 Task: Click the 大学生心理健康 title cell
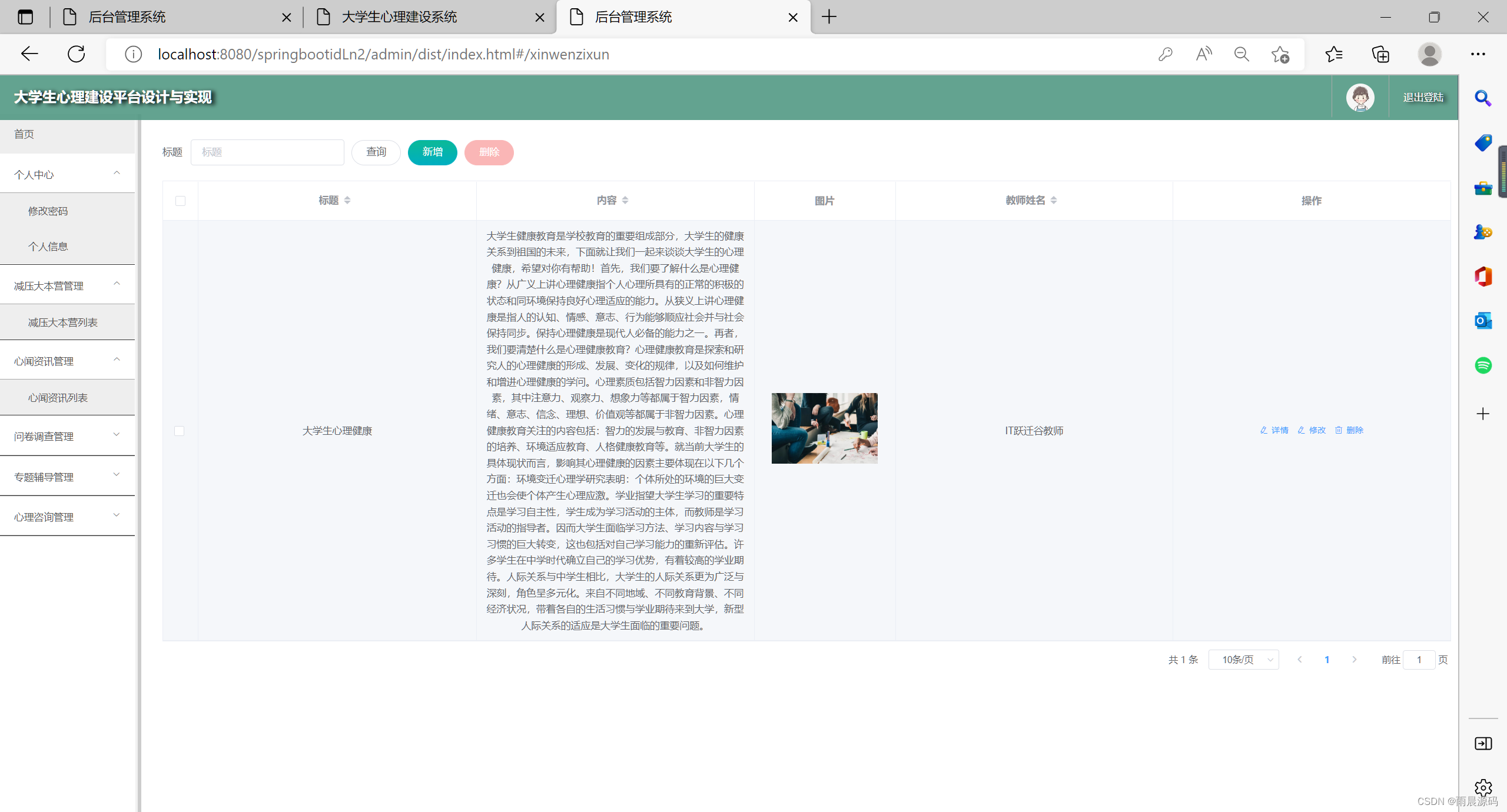337,431
